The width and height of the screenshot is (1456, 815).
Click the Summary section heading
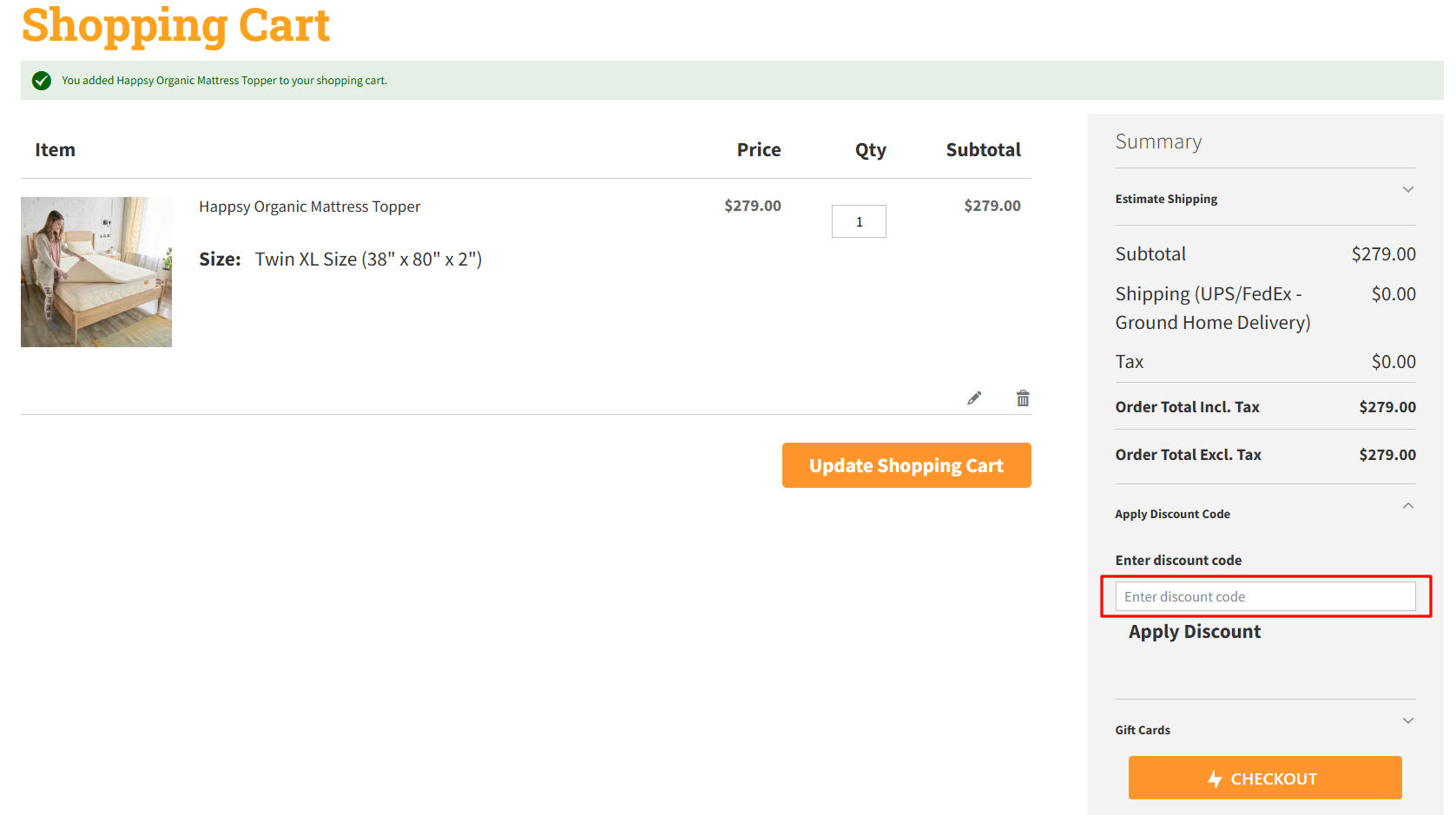tap(1158, 141)
